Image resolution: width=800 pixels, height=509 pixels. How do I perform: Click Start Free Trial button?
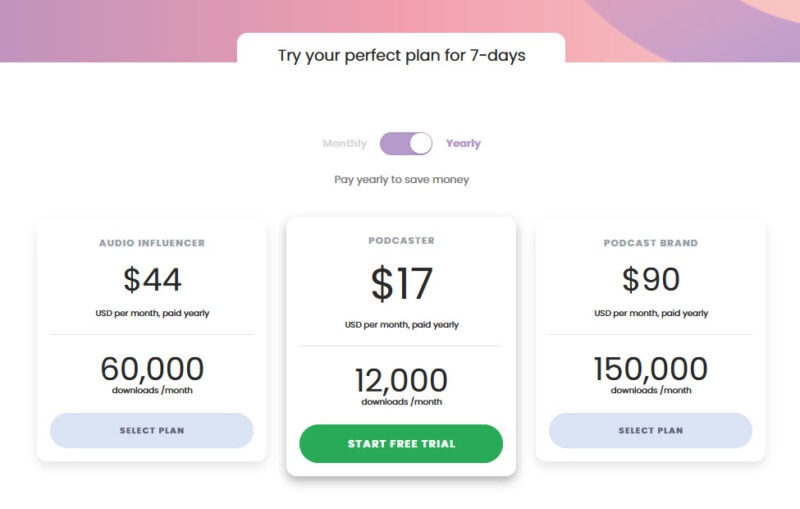(x=401, y=444)
